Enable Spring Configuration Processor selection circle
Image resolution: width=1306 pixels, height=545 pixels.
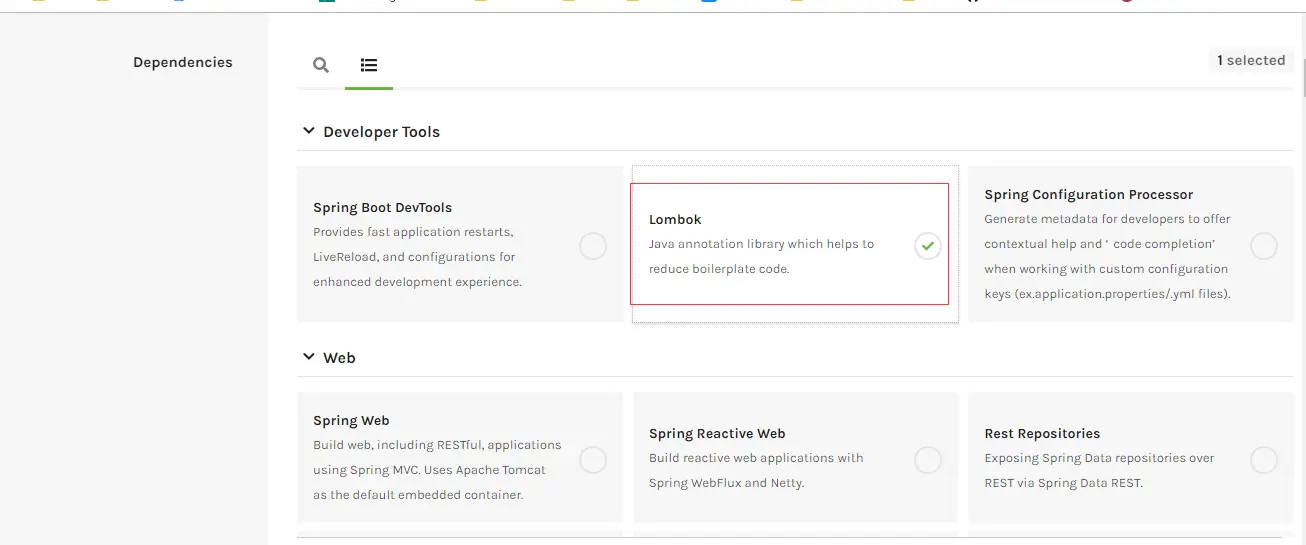pos(1264,246)
